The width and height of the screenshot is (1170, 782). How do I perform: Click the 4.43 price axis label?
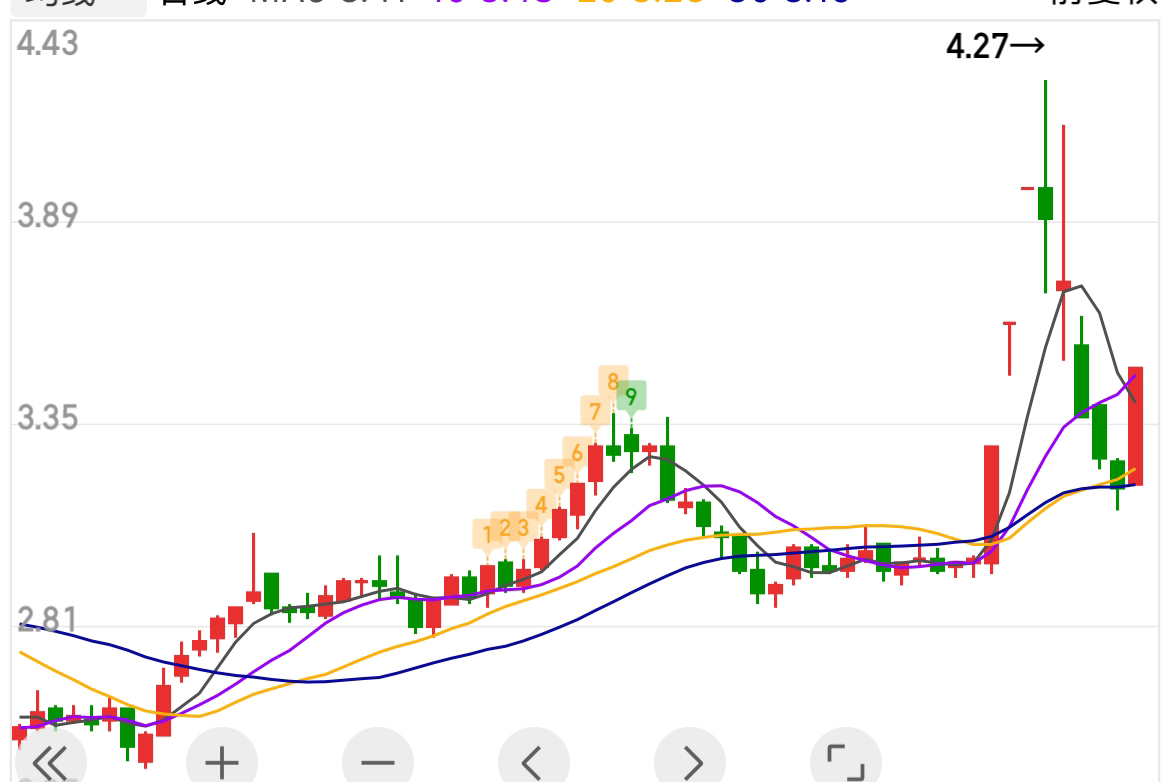pyautogui.click(x=47, y=43)
